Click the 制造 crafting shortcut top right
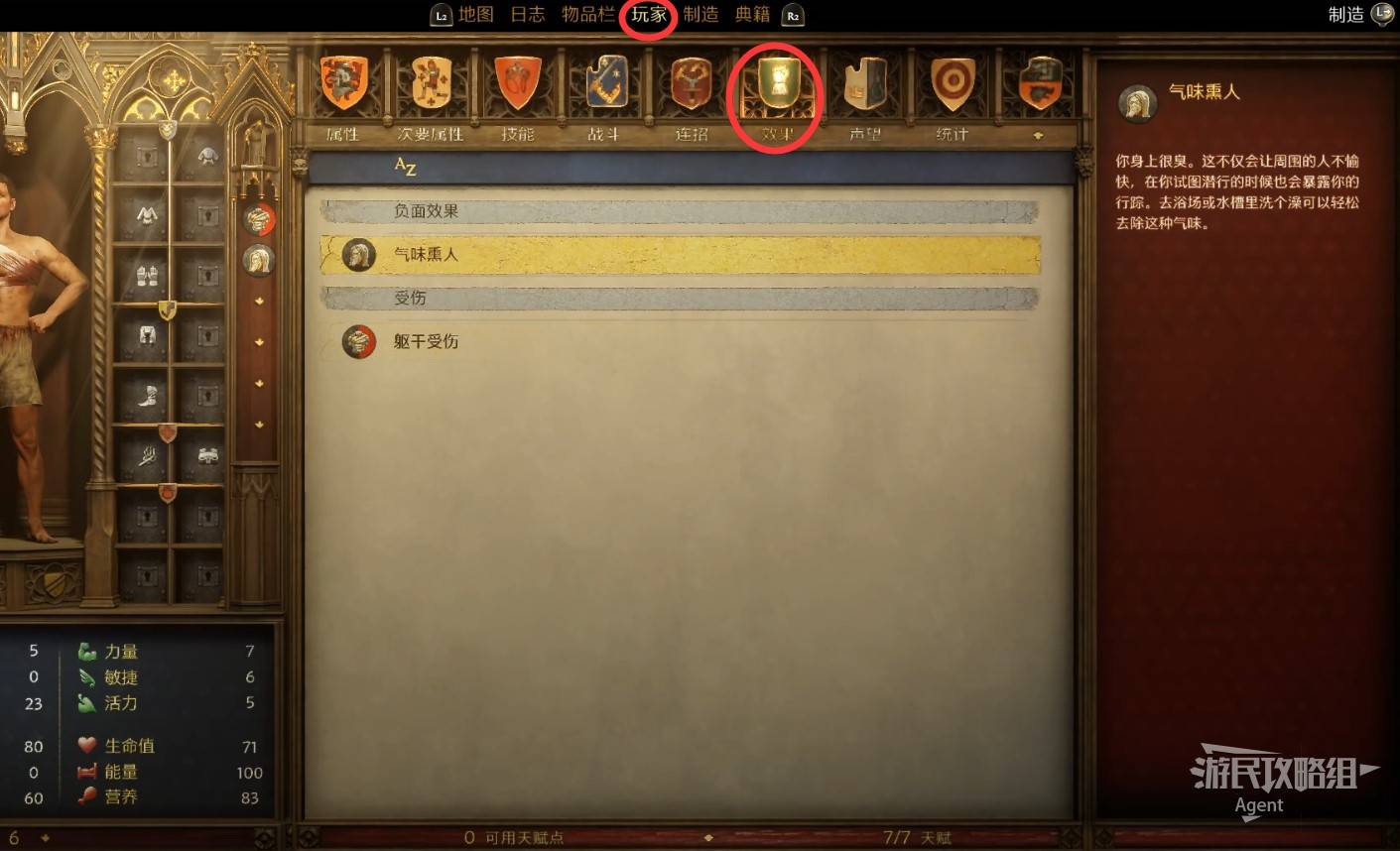The image size is (1400, 851). [x=1346, y=15]
